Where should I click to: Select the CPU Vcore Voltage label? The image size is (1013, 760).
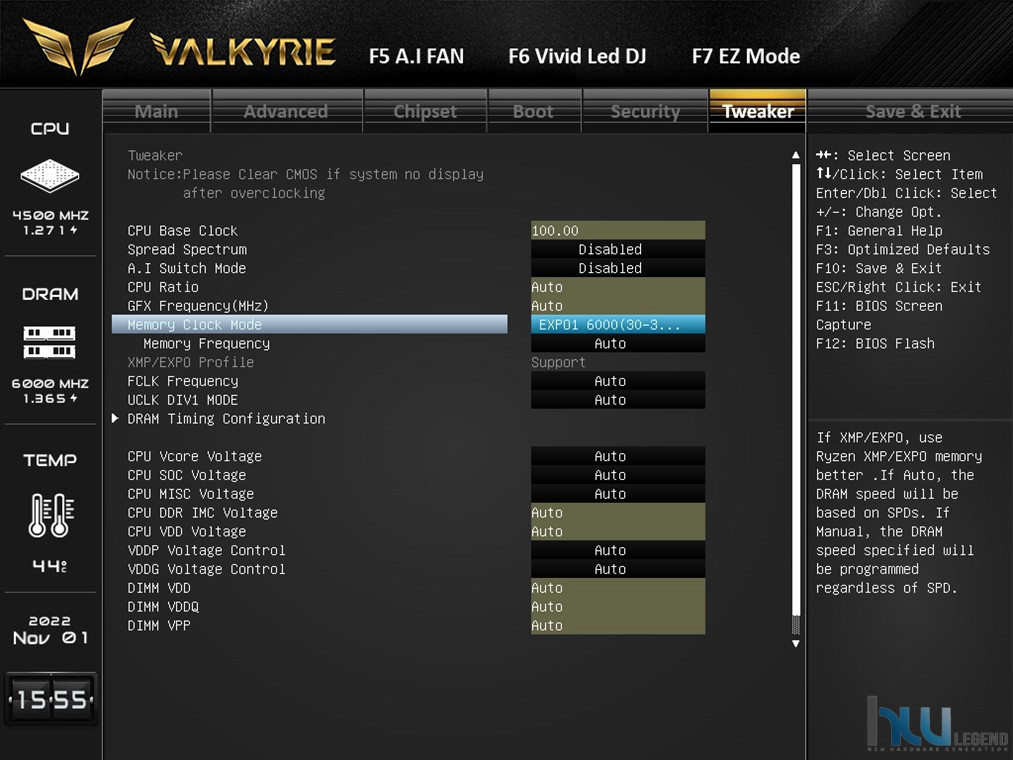tap(194, 456)
